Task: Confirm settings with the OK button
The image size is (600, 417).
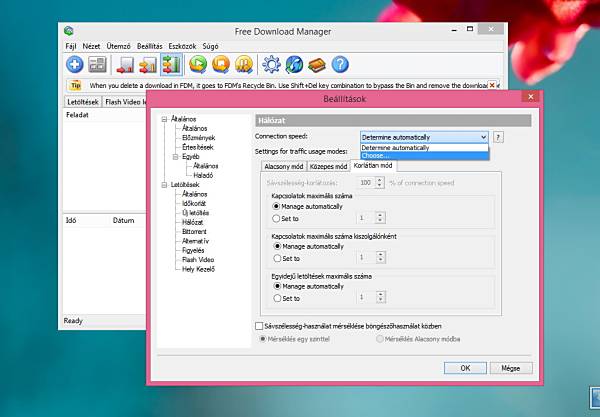Action: [465, 368]
